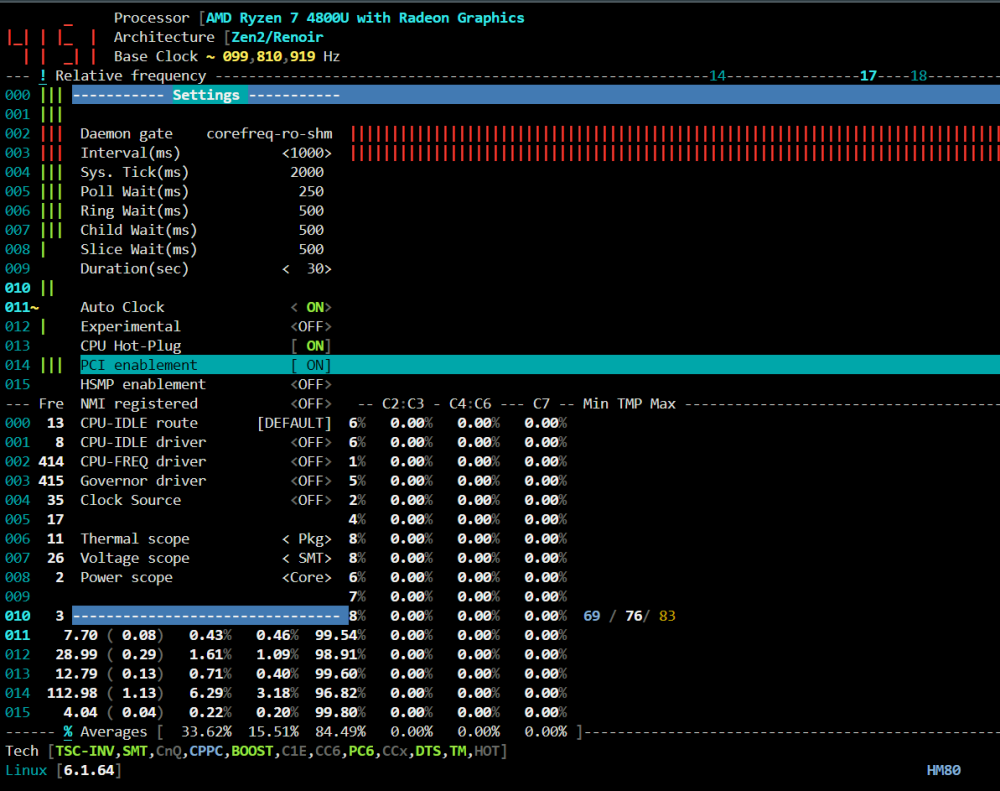This screenshot has width=1000, height=791.
Task: Open the Power scope Core selector
Action: [x=307, y=577]
